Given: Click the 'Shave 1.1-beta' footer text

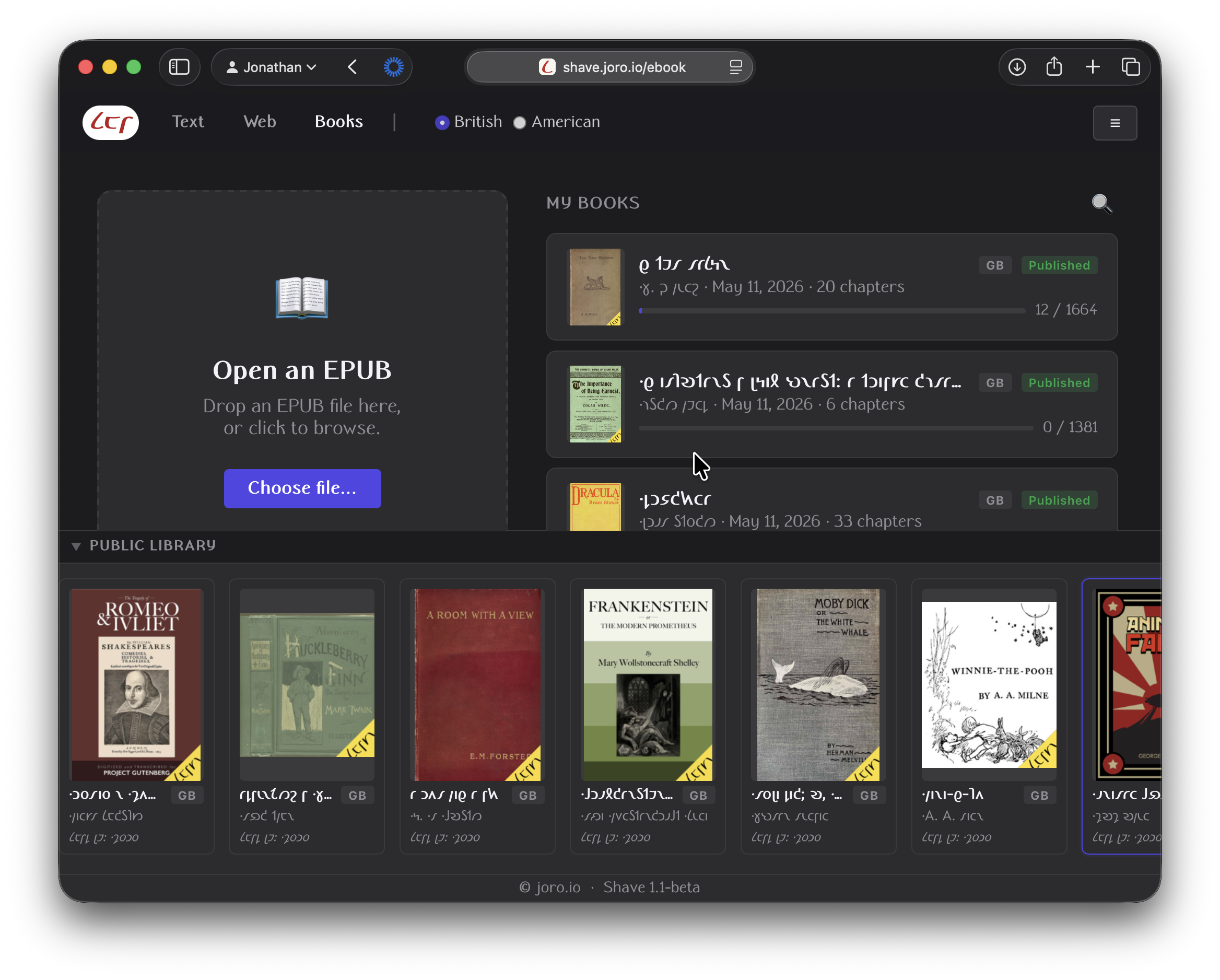Looking at the screenshot, I should click(x=651, y=887).
